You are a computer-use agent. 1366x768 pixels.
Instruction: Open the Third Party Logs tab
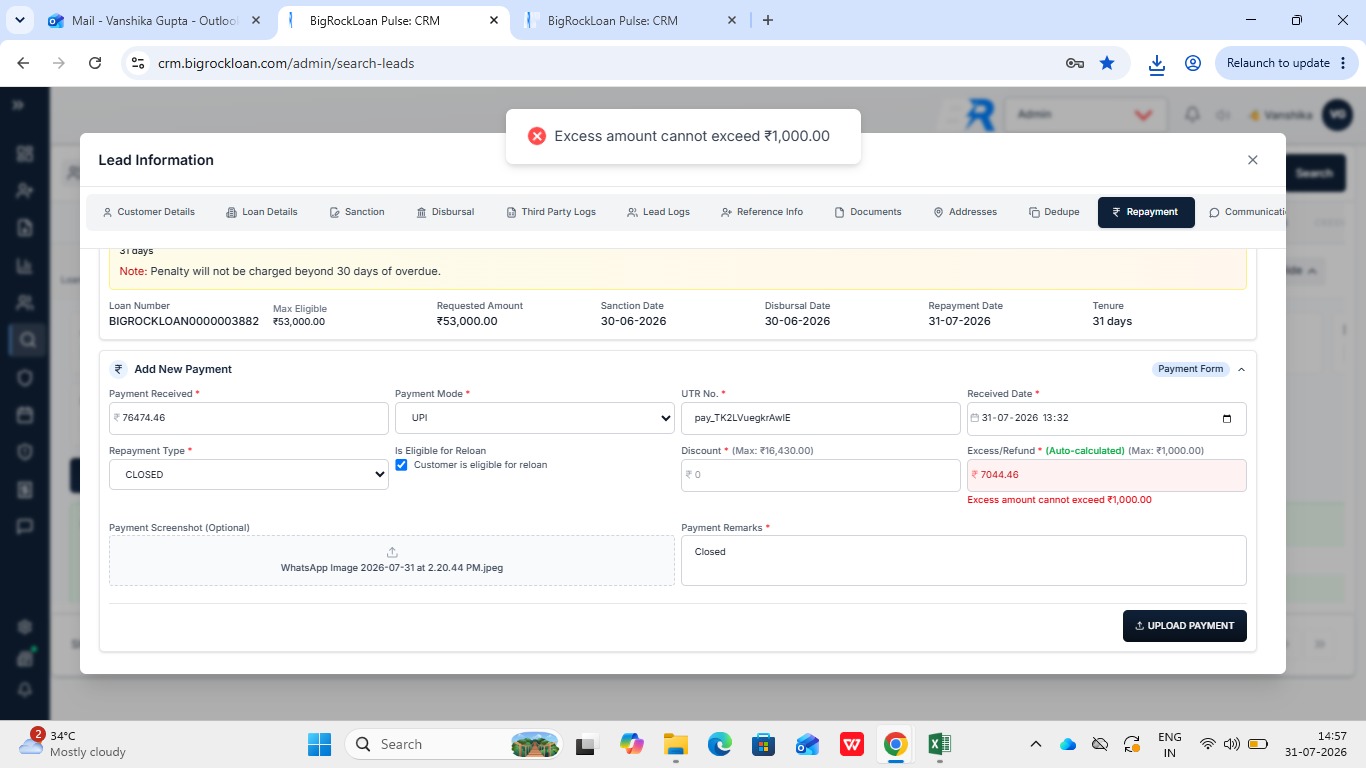pyautogui.click(x=551, y=212)
